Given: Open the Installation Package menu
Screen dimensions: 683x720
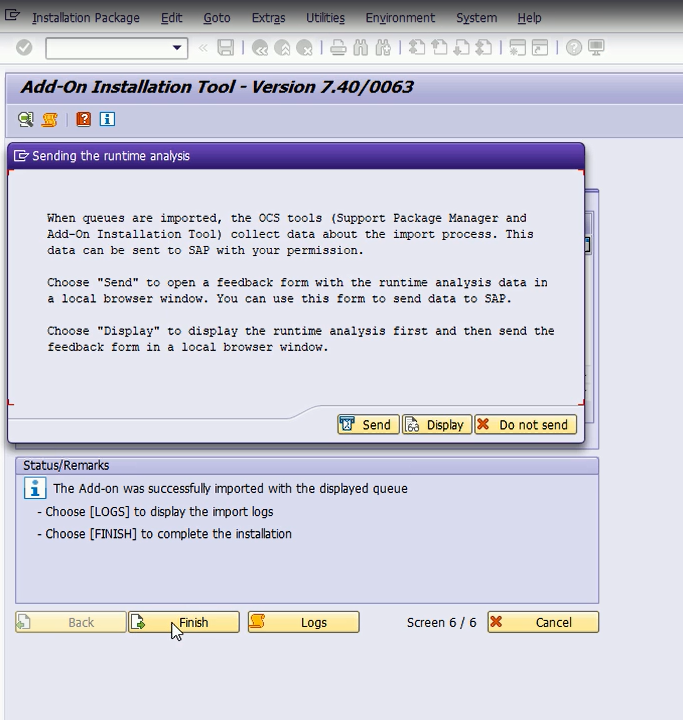Looking at the screenshot, I should coord(86,18).
